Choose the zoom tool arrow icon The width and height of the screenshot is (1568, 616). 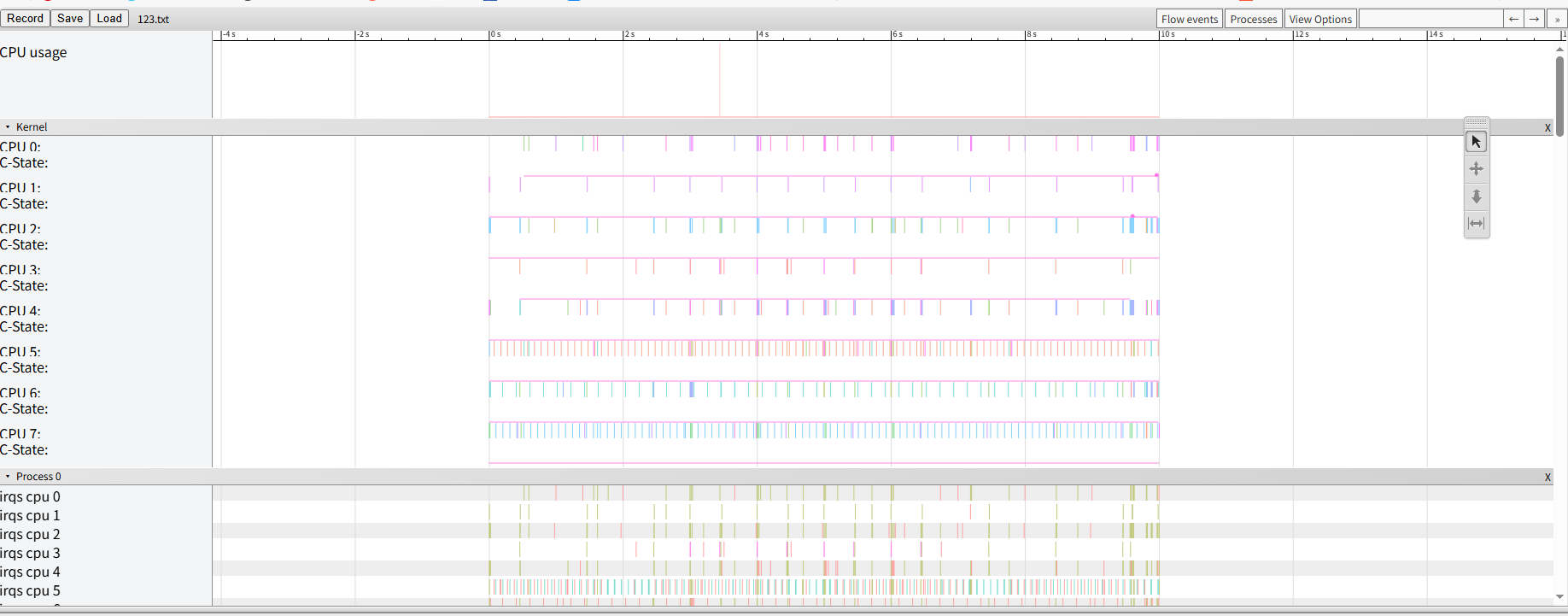coord(1476,197)
